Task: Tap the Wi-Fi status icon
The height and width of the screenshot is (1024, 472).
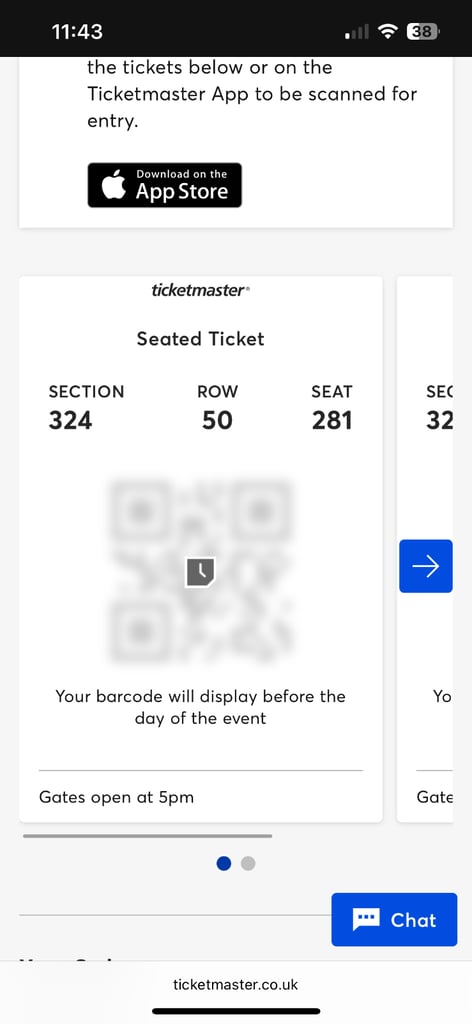Action: click(x=390, y=31)
